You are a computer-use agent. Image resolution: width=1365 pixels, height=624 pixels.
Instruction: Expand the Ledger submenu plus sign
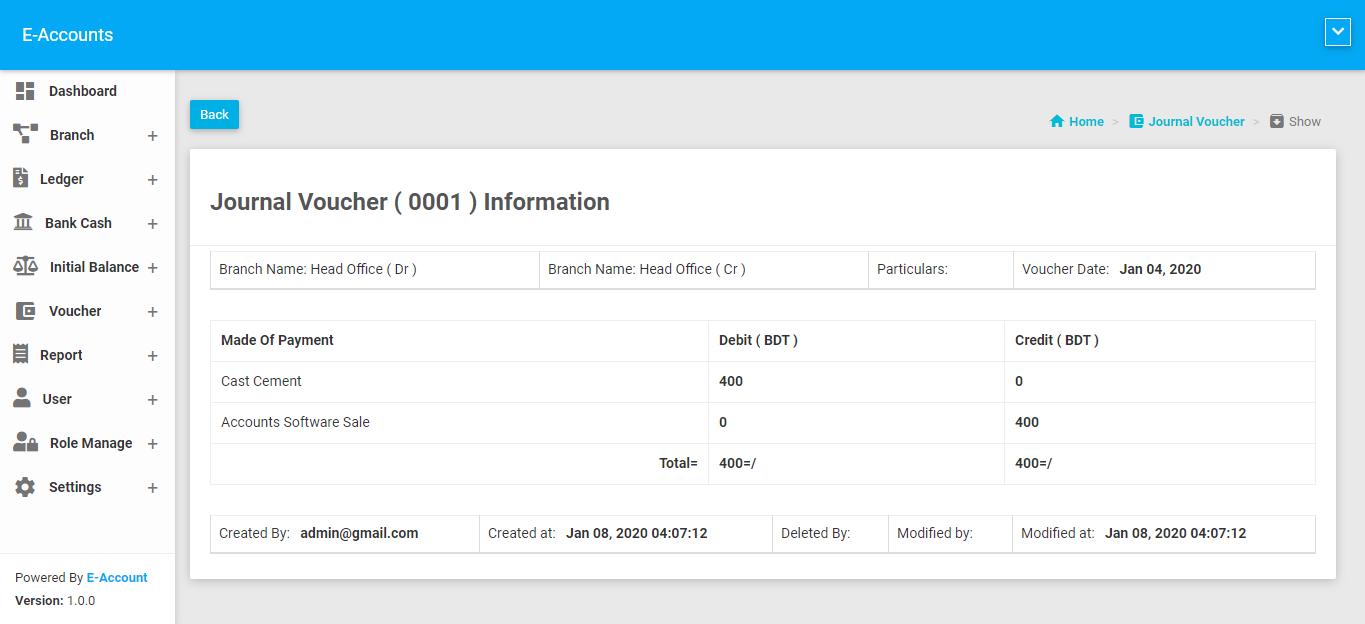click(x=152, y=180)
